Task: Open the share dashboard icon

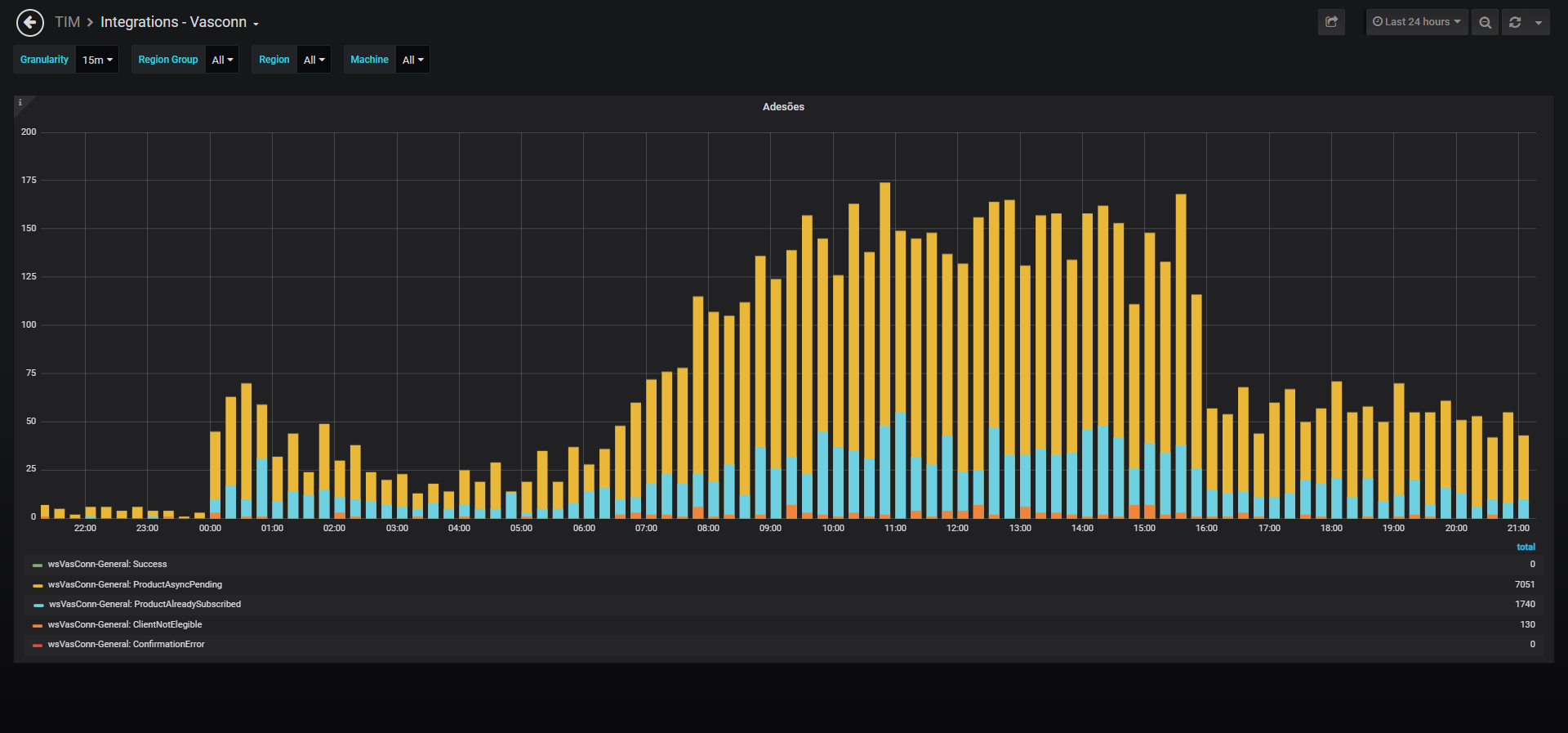Action: [x=1331, y=22]
